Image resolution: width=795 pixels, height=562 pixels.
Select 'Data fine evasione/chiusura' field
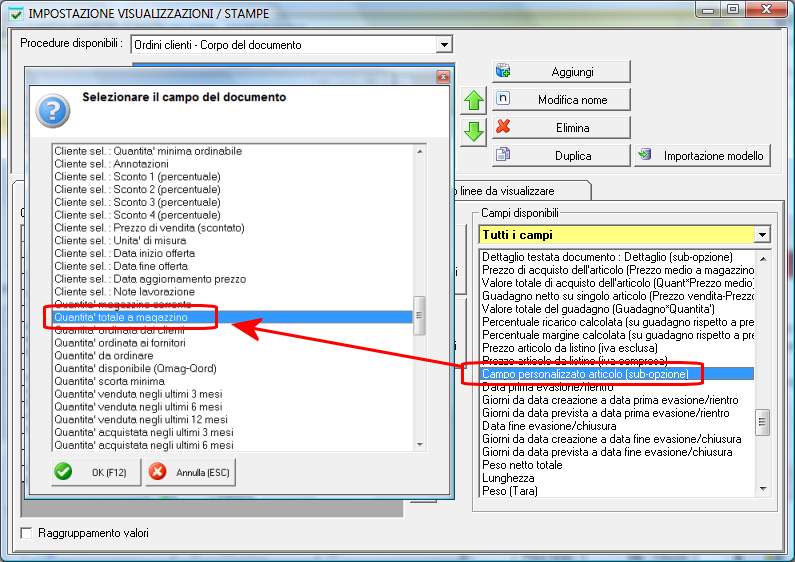[x=617, y=426]
